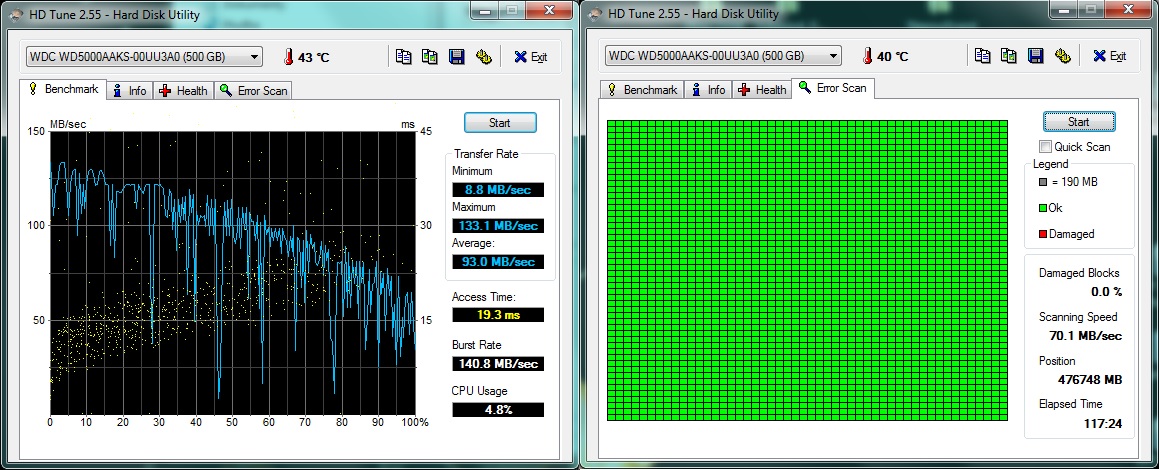Screen dimensions: 1159x470
Task: Click Exit button in right window
Action: click(1109, 56)
